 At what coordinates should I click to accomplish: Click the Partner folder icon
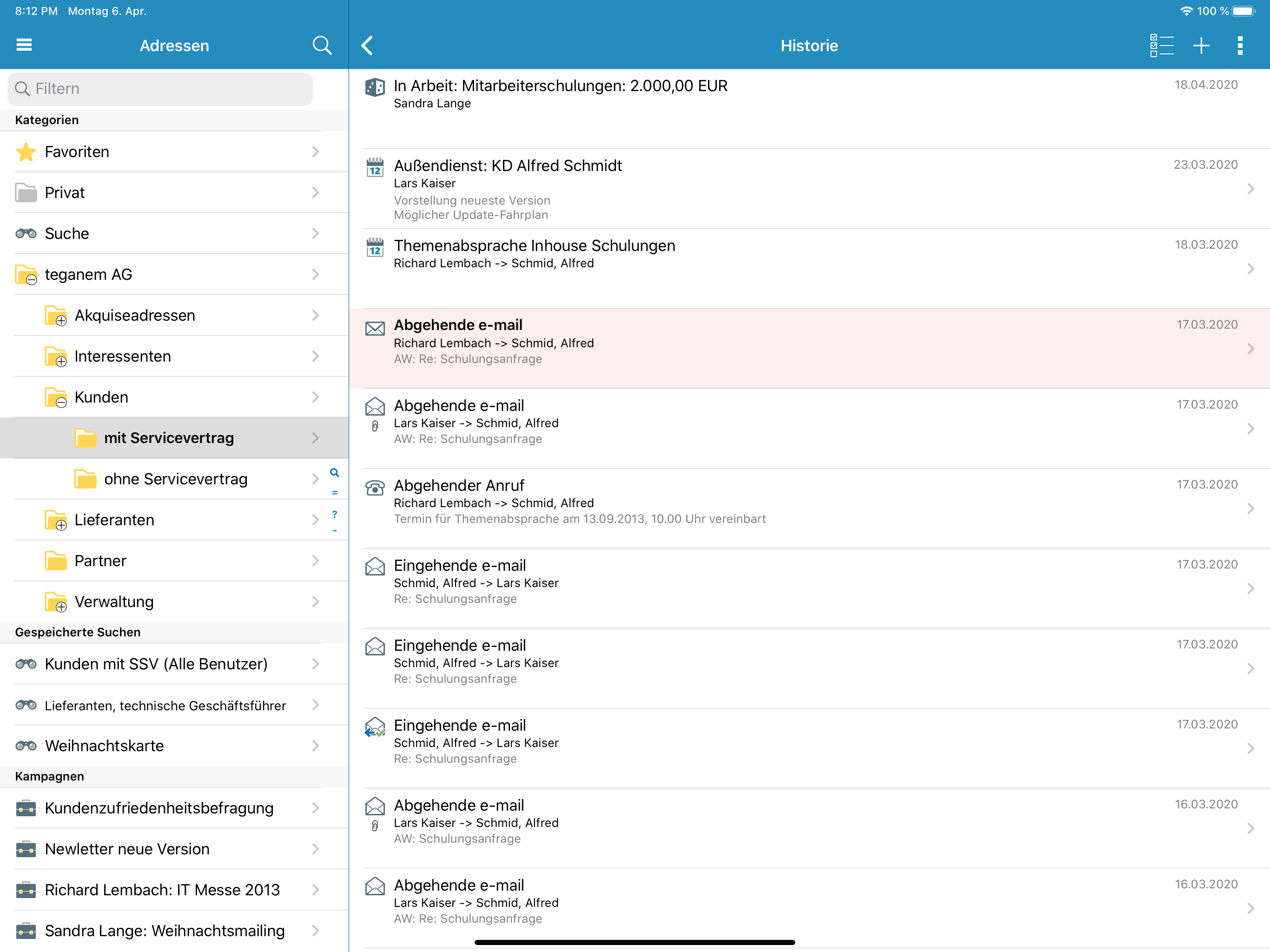56,561
